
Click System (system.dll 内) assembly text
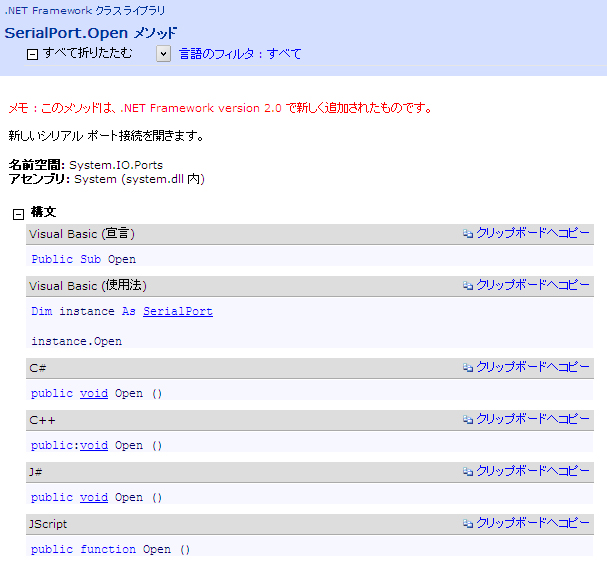tap(139, 179)
